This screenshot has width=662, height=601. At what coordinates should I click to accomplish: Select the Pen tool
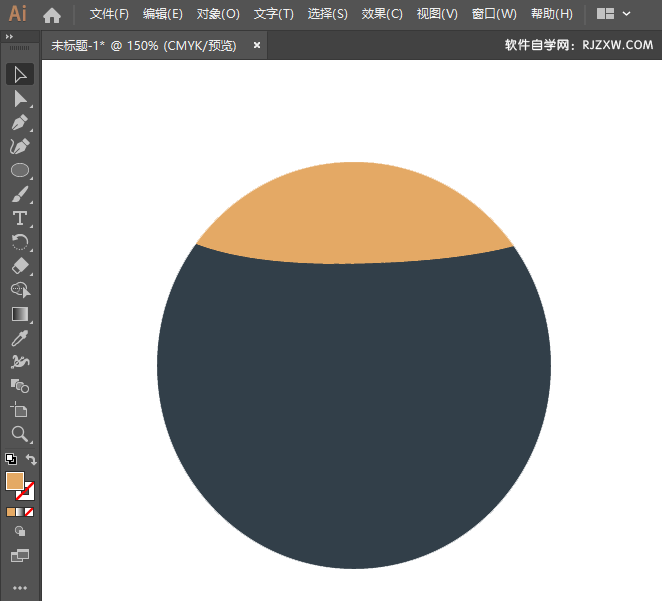click(x=19, y=122)
